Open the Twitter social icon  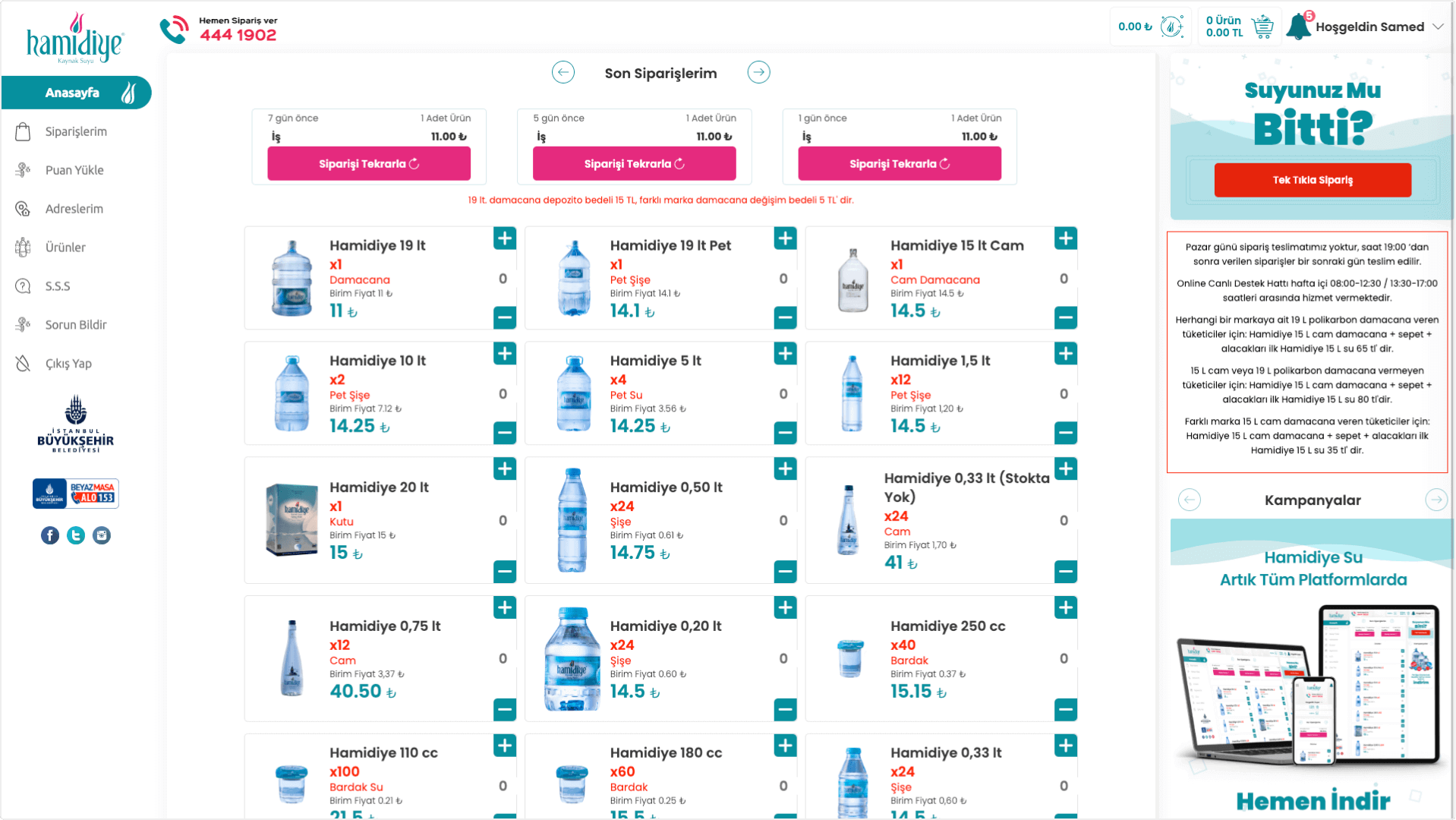pyautogui.click(x=76, y=535)
